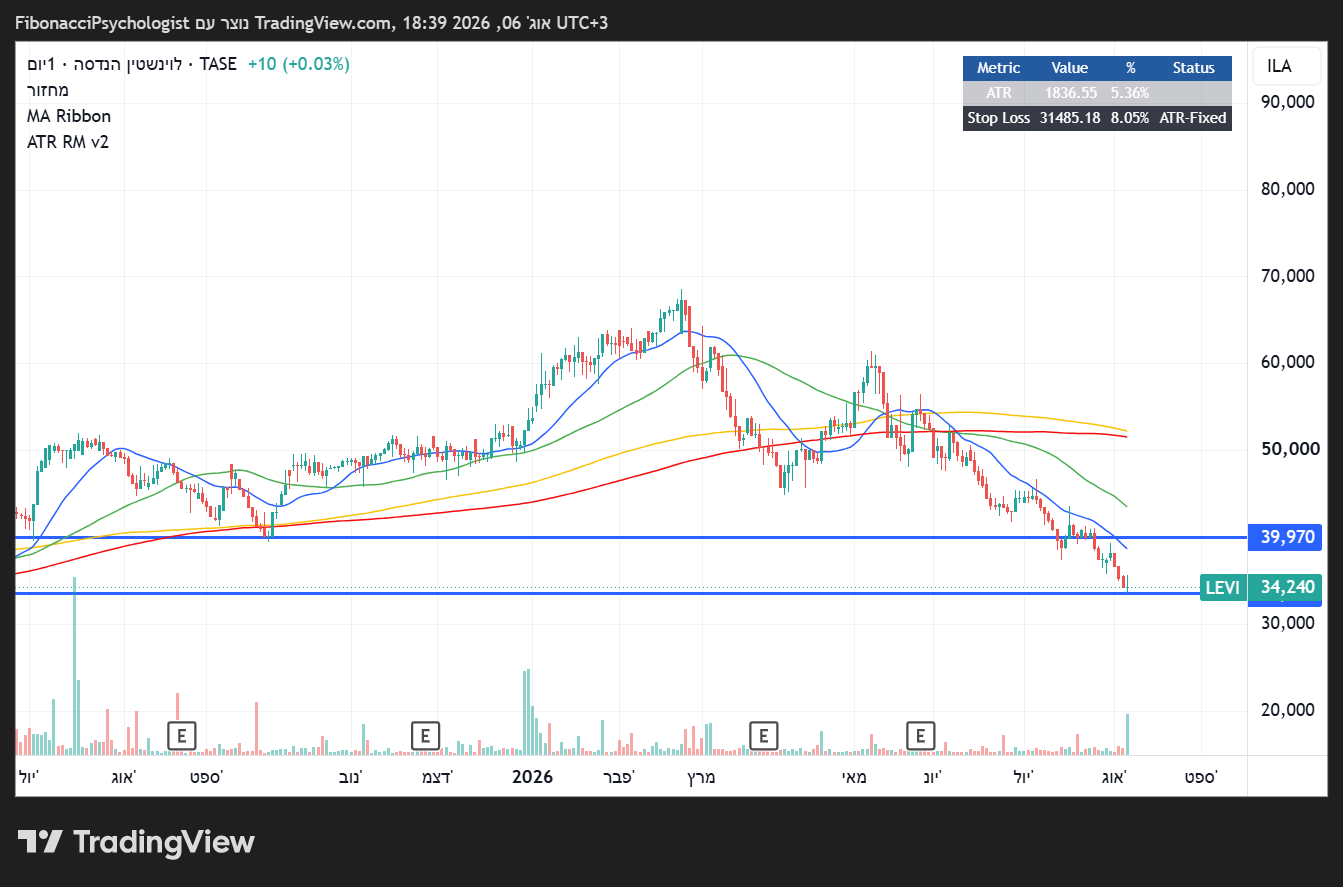Select the מרץ month label on the time axis

pos(700,777)
